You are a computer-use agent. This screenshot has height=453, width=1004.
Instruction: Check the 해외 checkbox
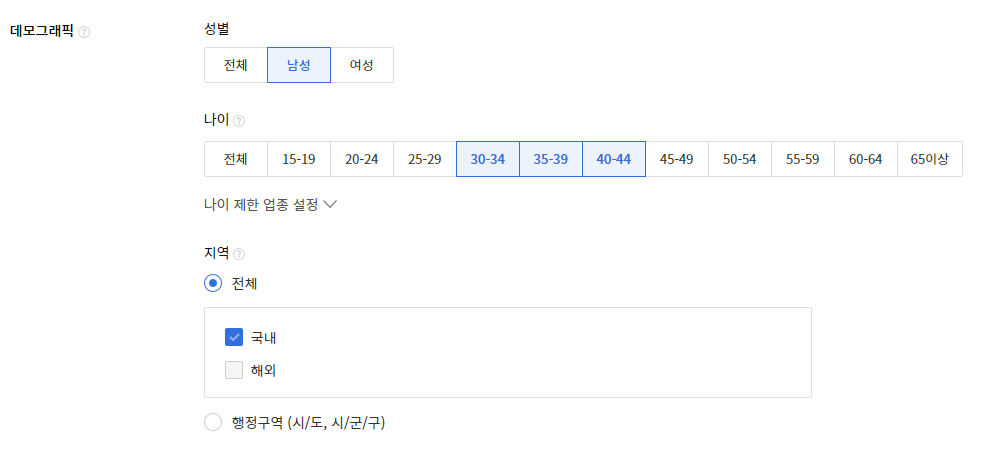coord(234,370)
